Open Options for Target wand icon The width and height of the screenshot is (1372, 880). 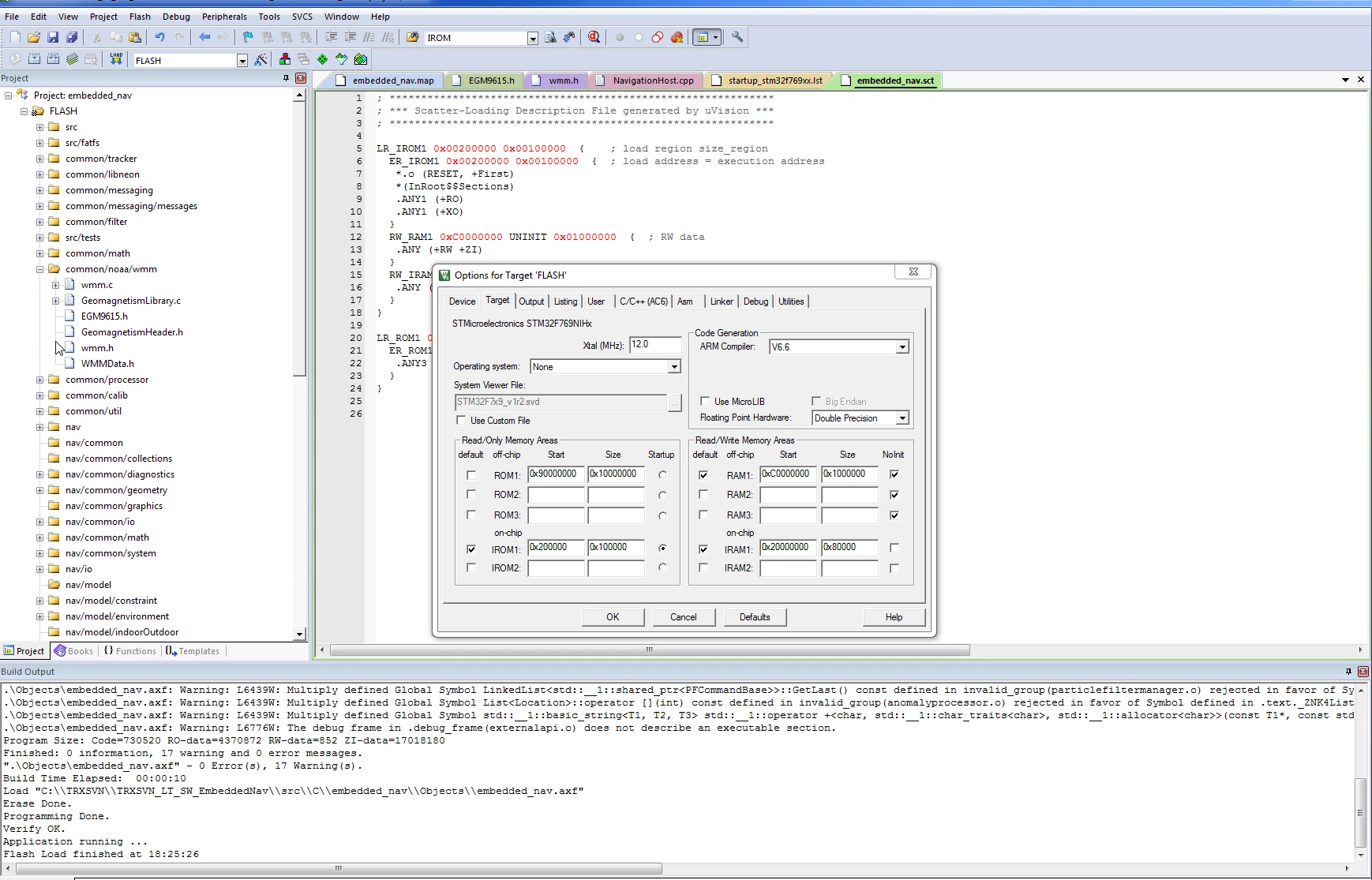click(x=261, y=59)
